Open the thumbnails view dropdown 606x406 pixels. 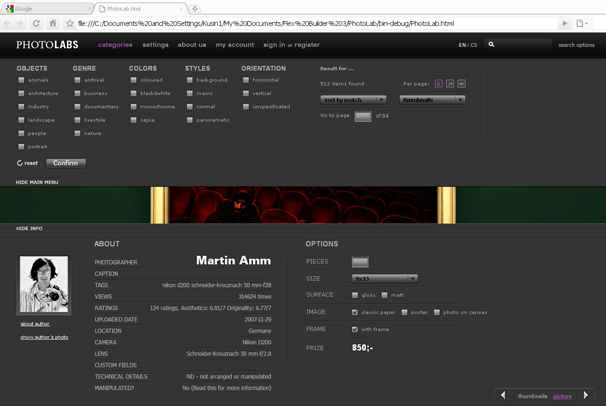pos(432,100)
